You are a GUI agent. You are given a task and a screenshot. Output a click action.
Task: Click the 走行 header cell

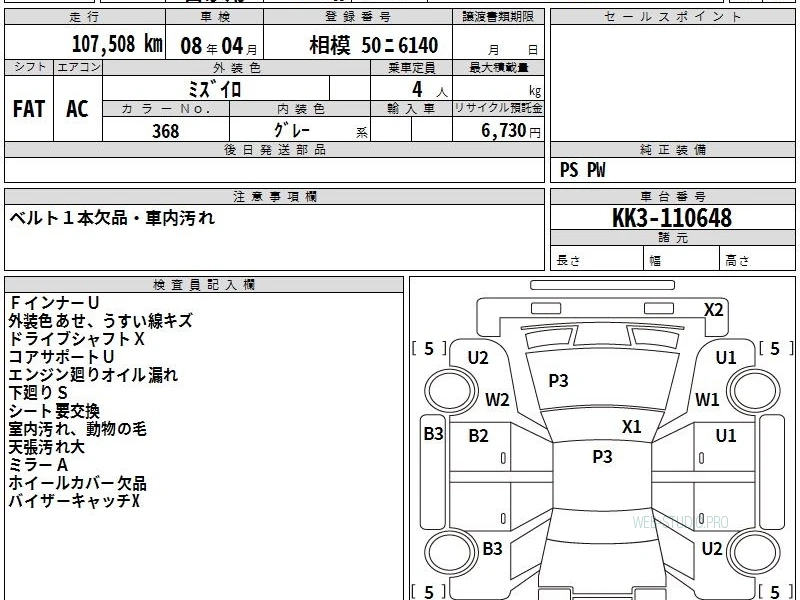coord(85,17)
